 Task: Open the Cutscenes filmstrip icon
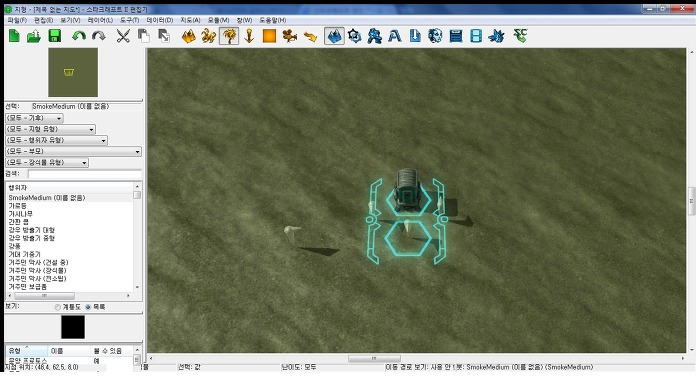pyautogui.click(x=476, y=36)
